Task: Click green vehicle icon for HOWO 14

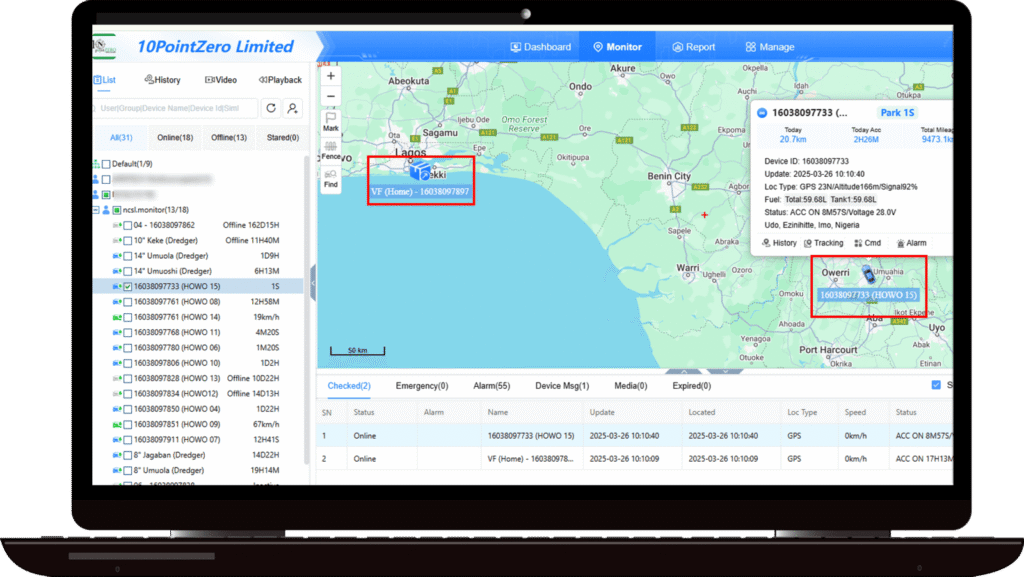Action: click(117, 317)
